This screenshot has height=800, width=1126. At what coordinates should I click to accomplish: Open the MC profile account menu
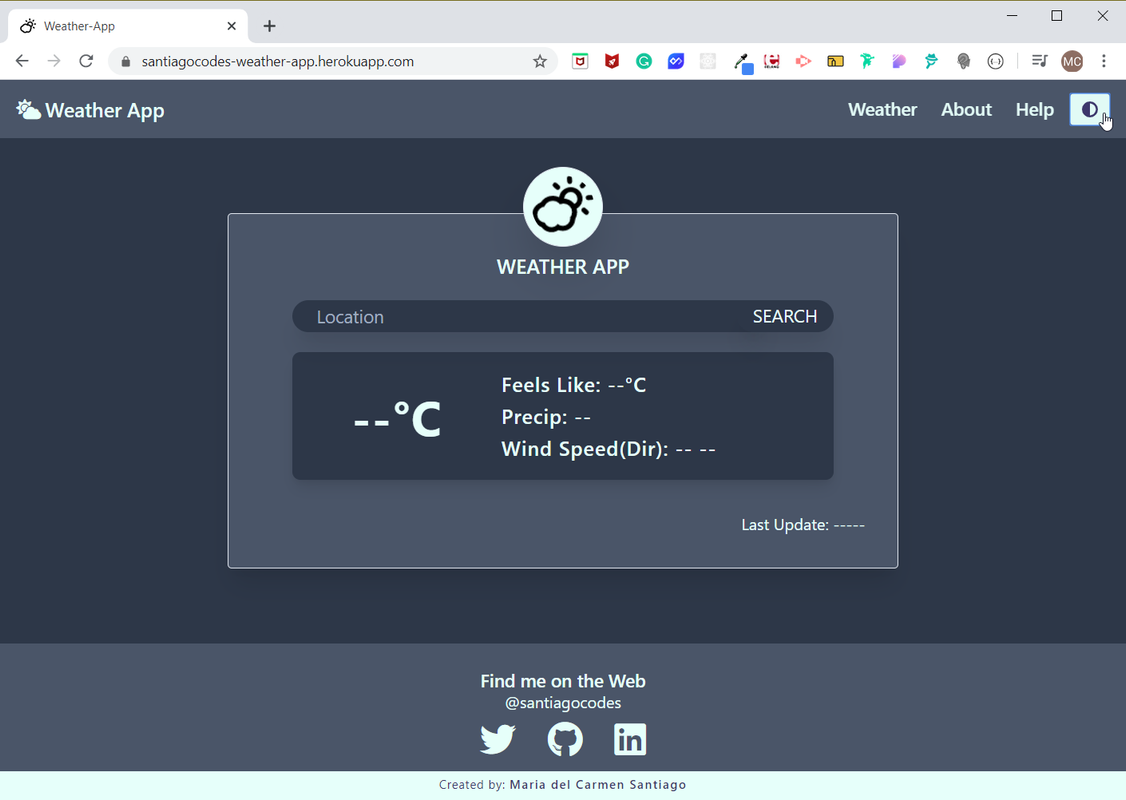1072,61
